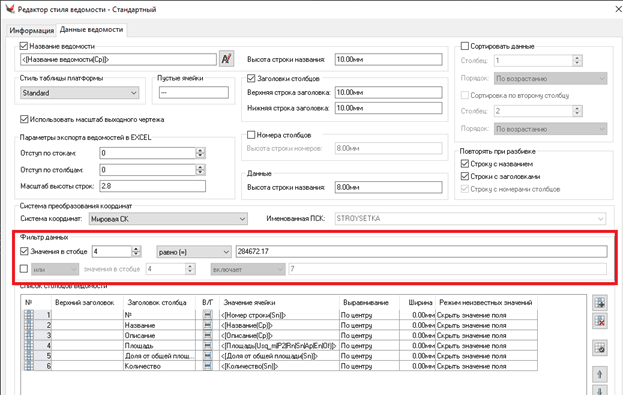Click Отступ по строкам spinner arrows
This screenshot has height=395, width=623.
click(200, 153)
